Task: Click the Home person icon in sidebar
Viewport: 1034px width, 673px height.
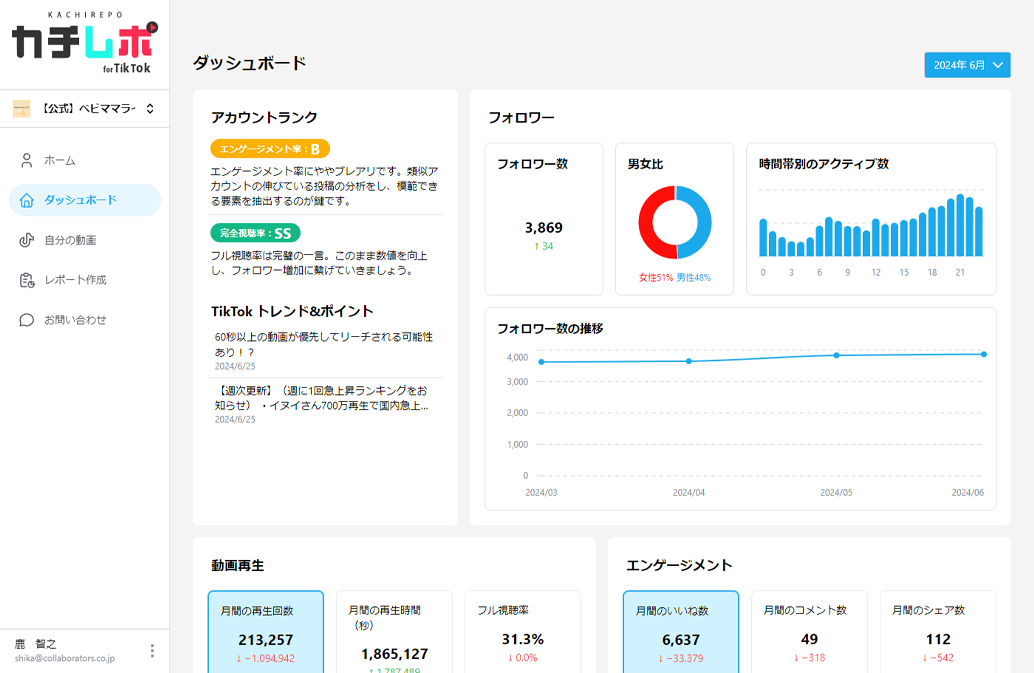Action: coord(27,160)
